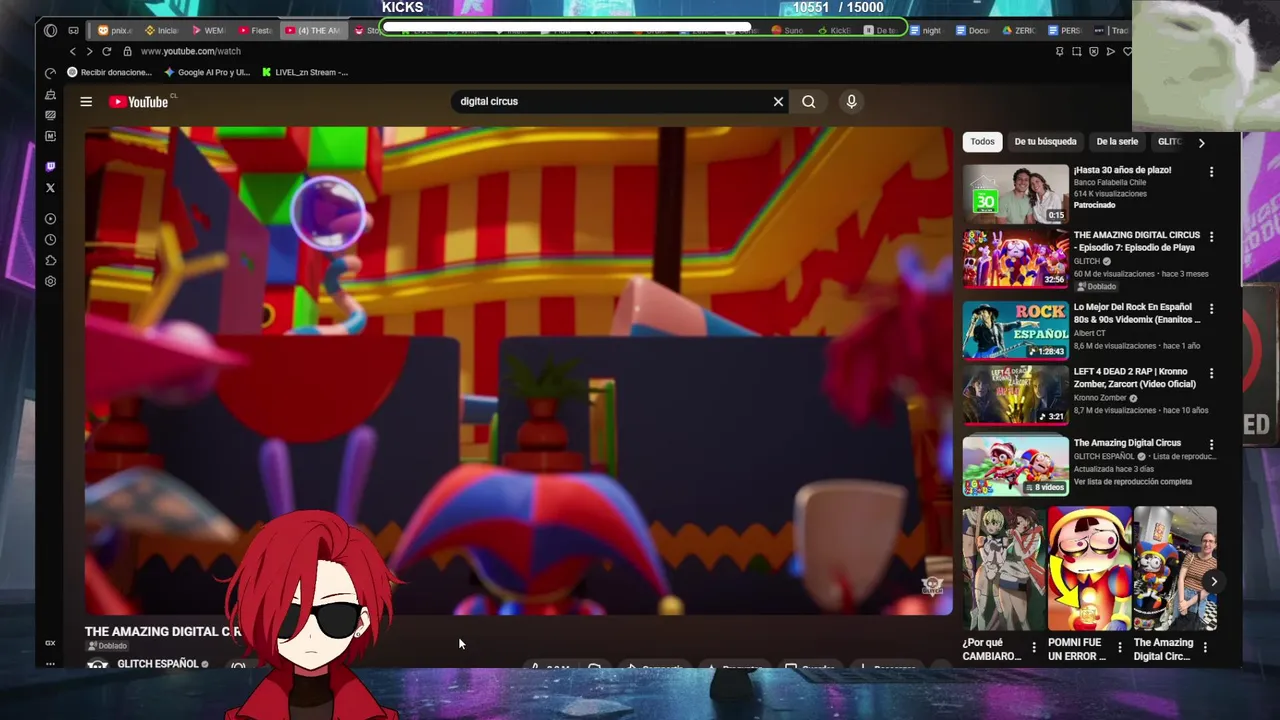Screen dimensions: 1280x720
Task: Select the 'Todos' filter chip
Action: (x=982, y=142)
